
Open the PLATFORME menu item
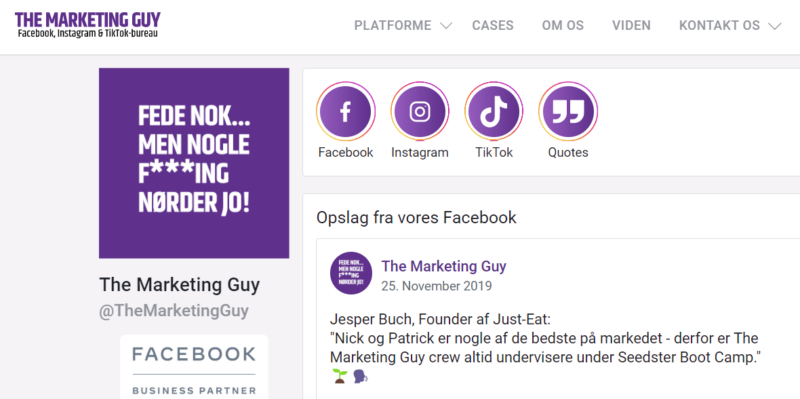[393, 26]
